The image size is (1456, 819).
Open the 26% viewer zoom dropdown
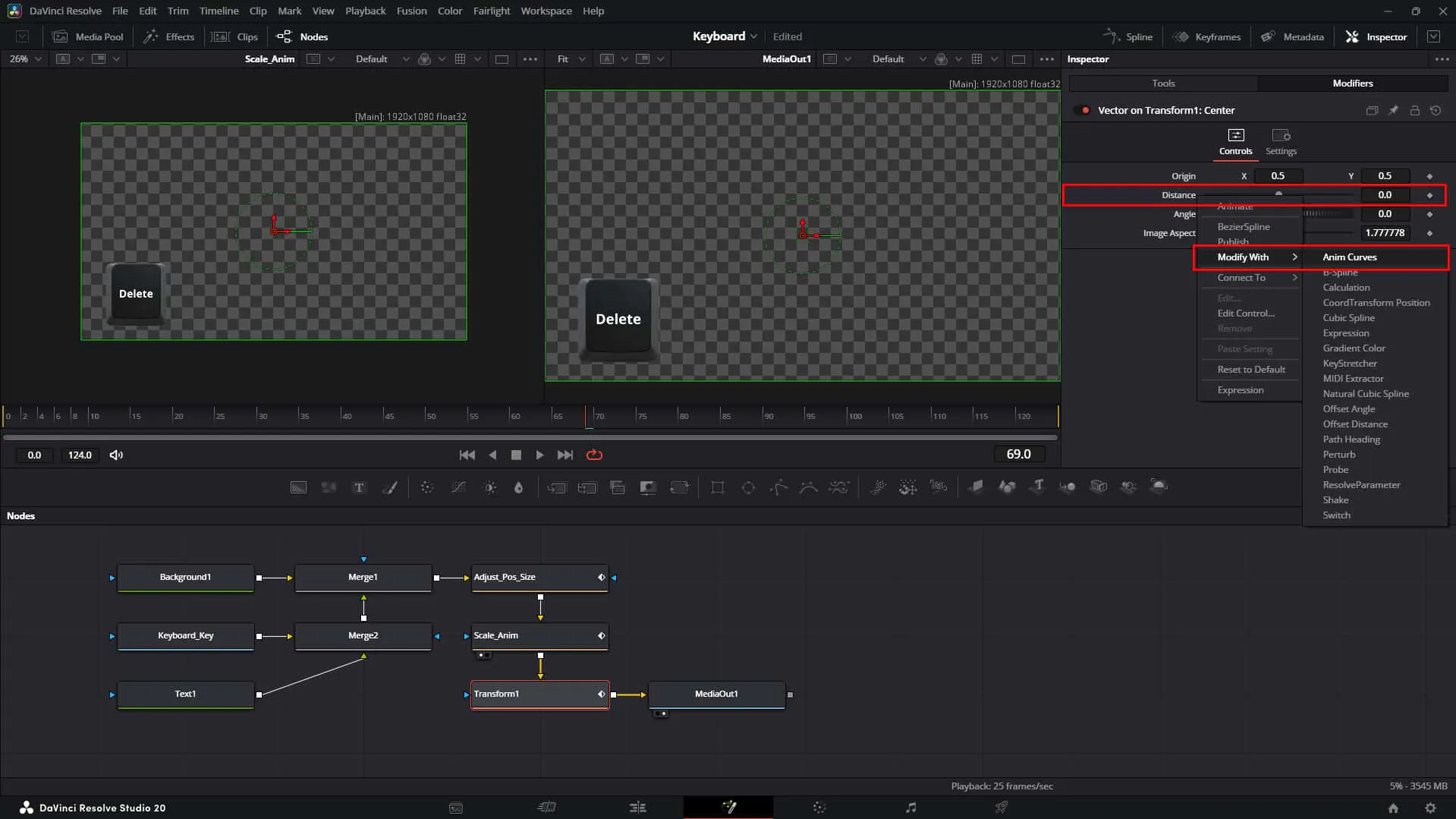point(26,58)
